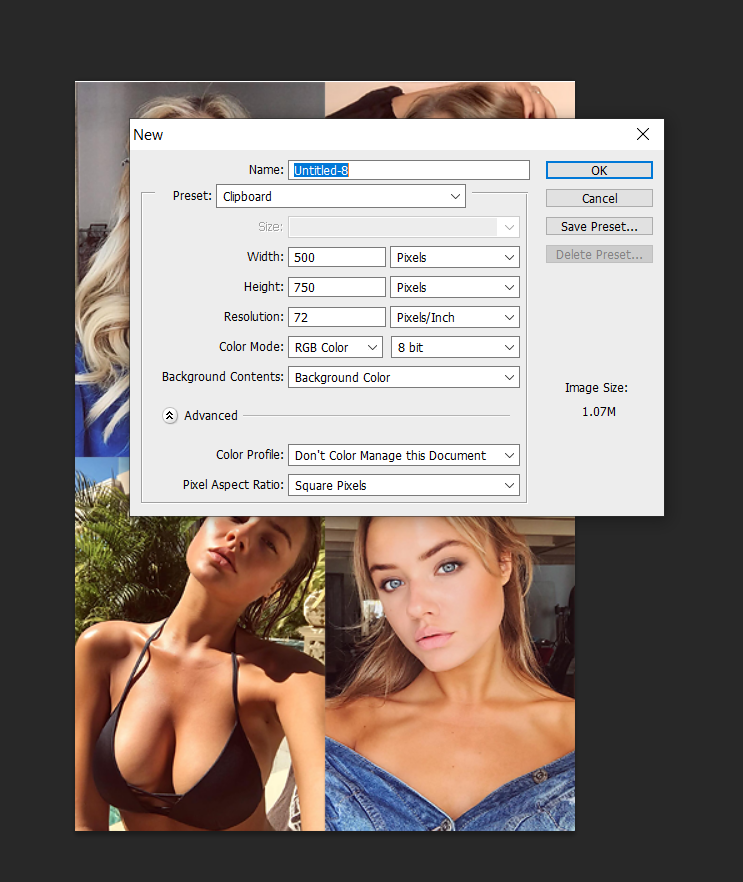Click the Width field with 500

tap(337, 258)
